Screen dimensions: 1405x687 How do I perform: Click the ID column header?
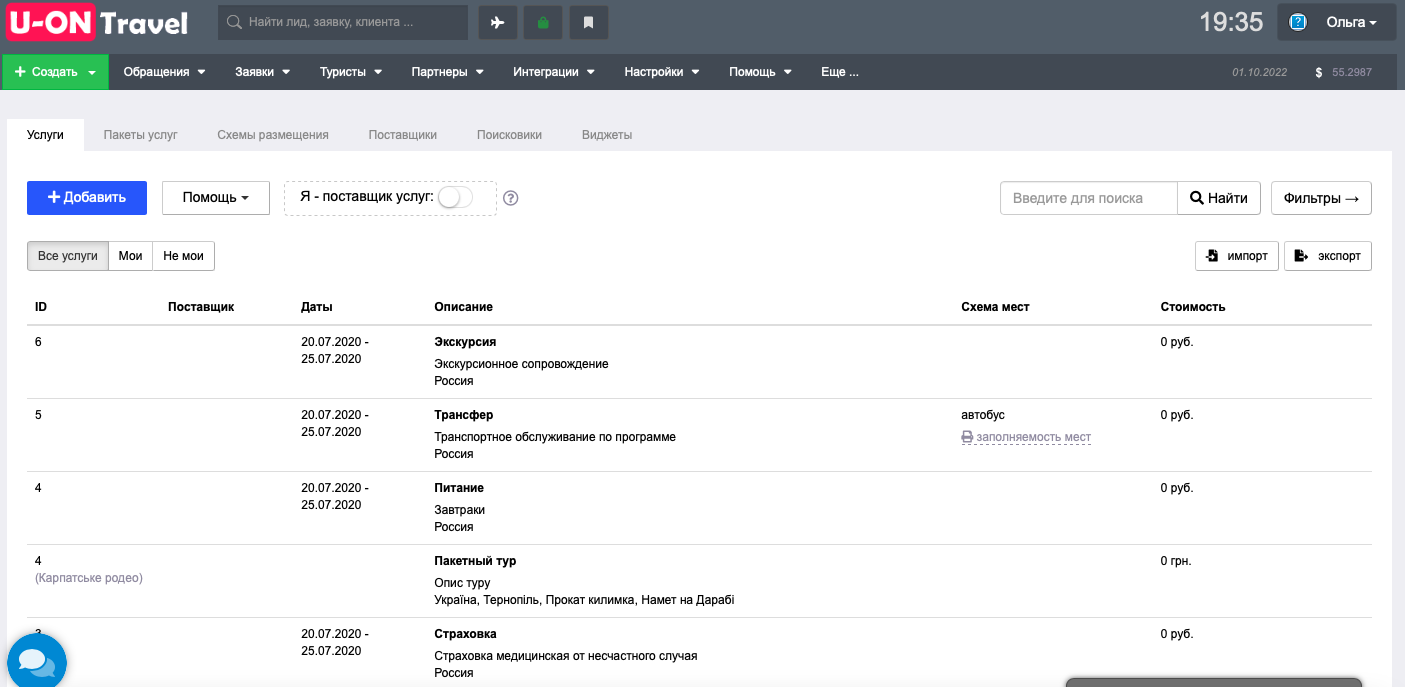coord(41,307)
